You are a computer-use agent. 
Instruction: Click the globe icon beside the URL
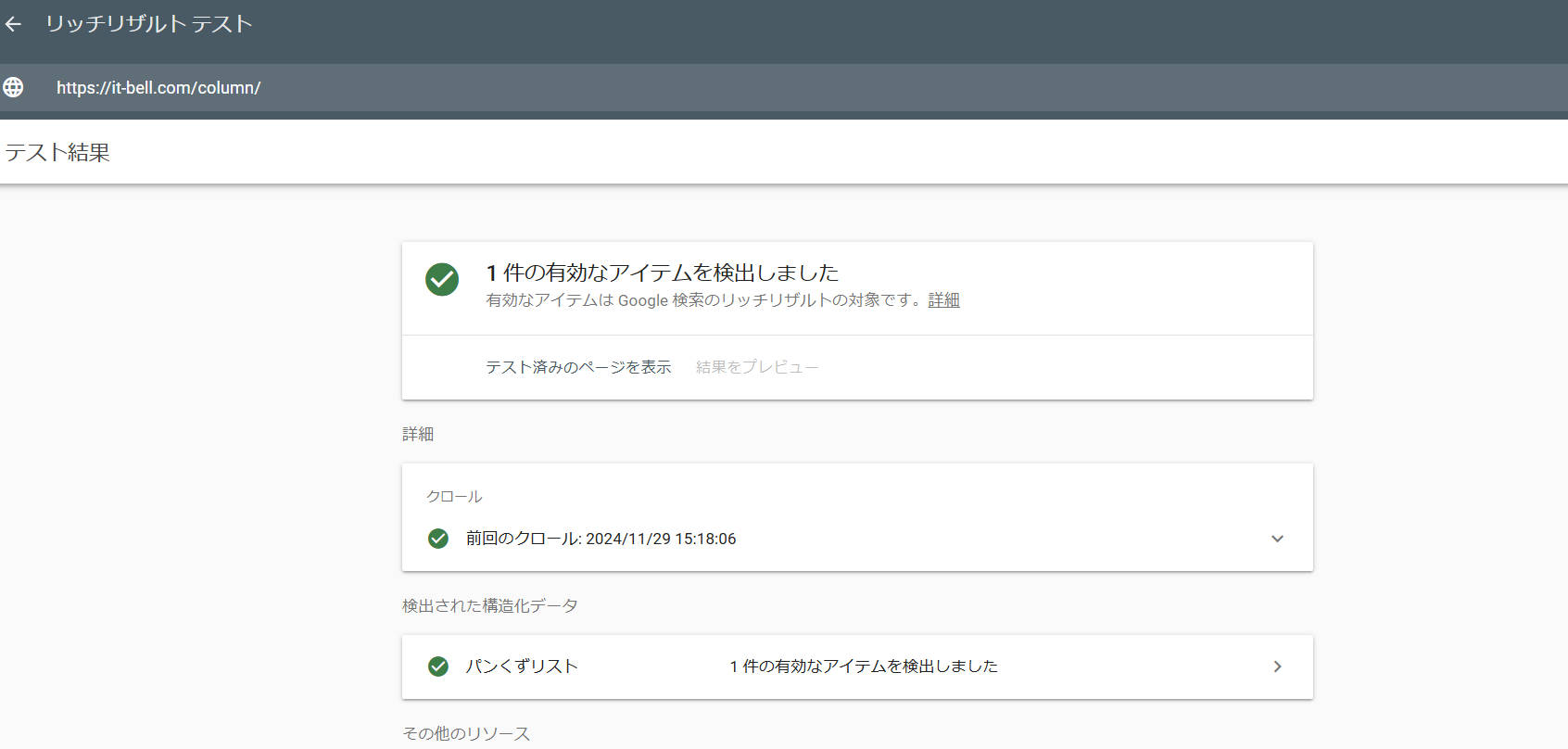13,87
